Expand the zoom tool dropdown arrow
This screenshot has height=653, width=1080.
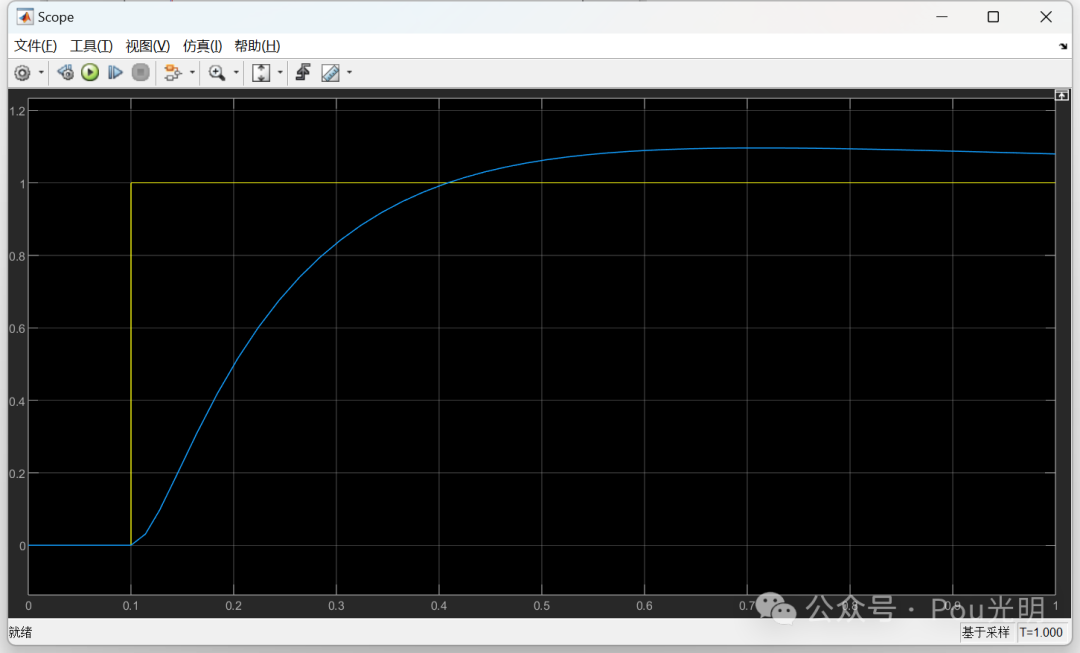(236, 72)
